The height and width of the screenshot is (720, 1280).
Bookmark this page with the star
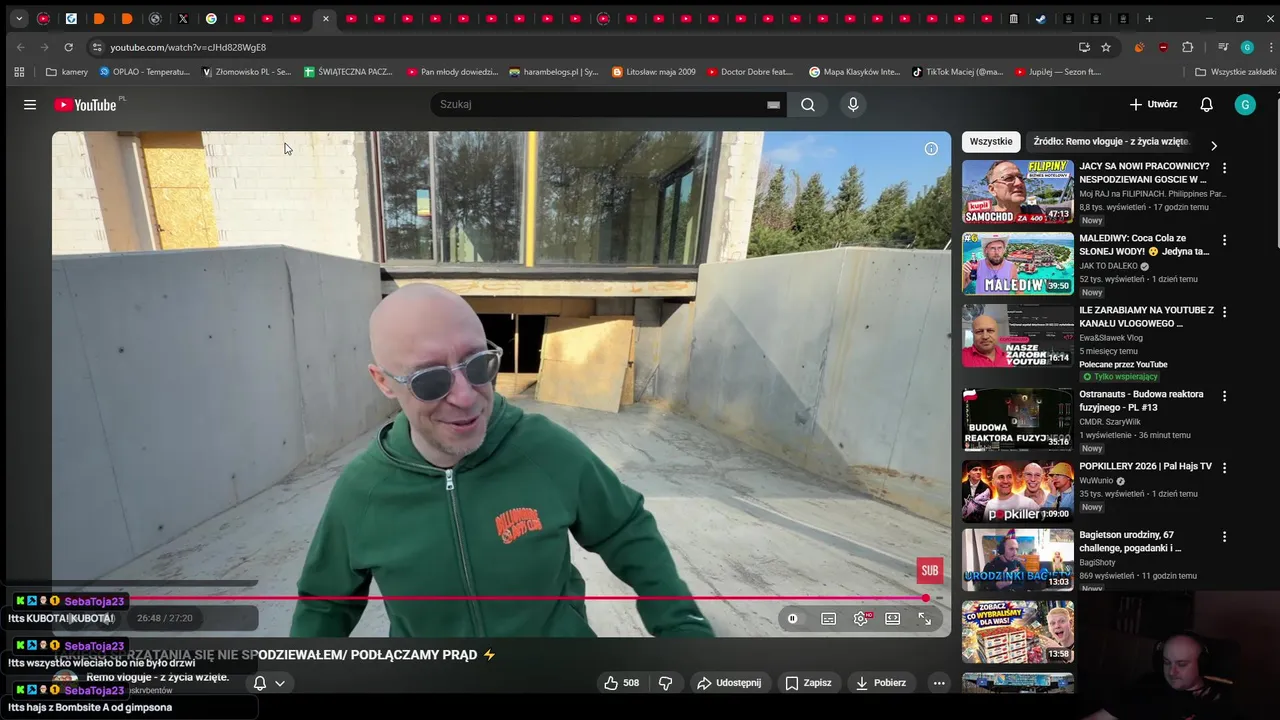(1106, 47)
